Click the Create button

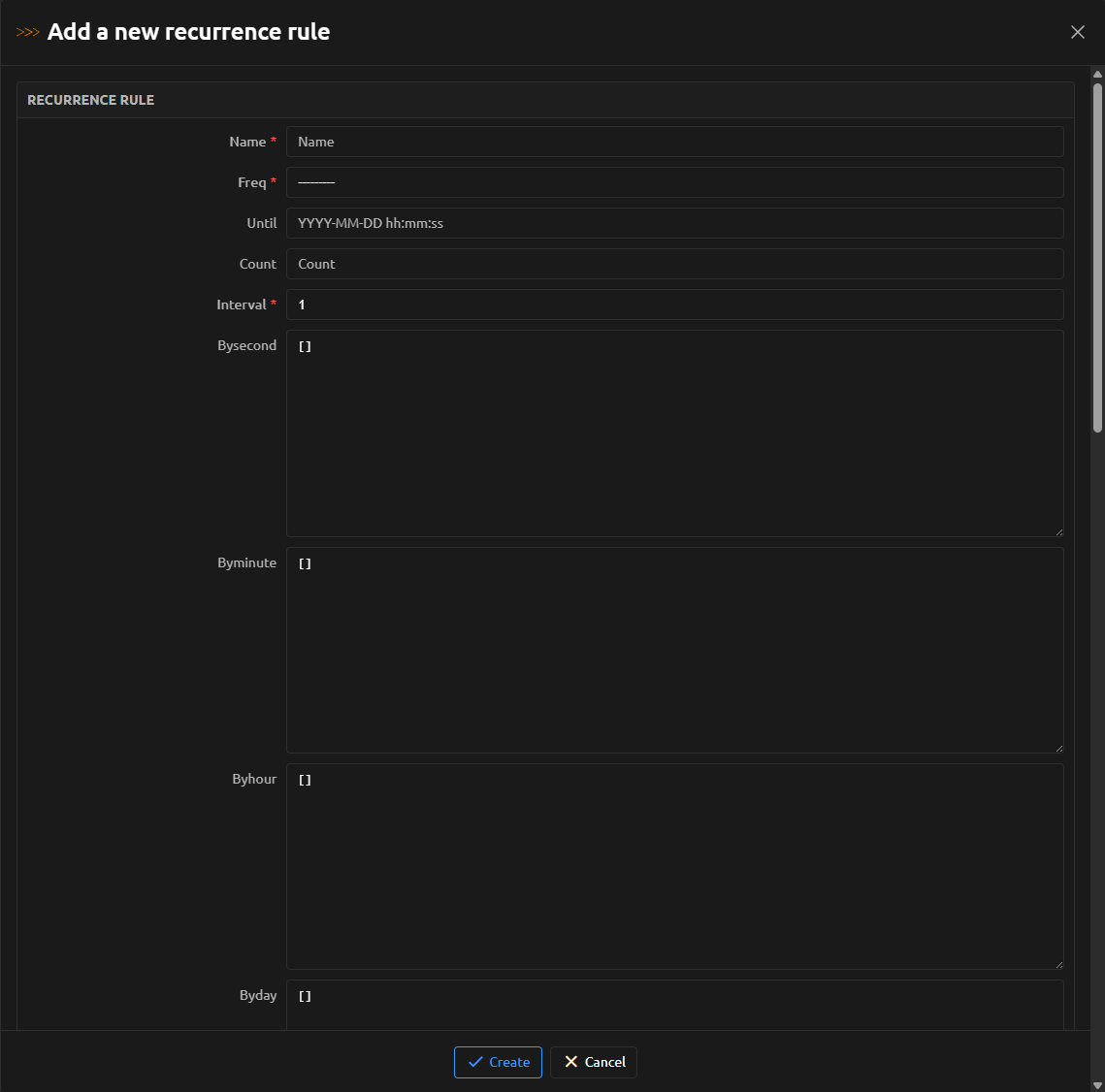coord(498,1062)
